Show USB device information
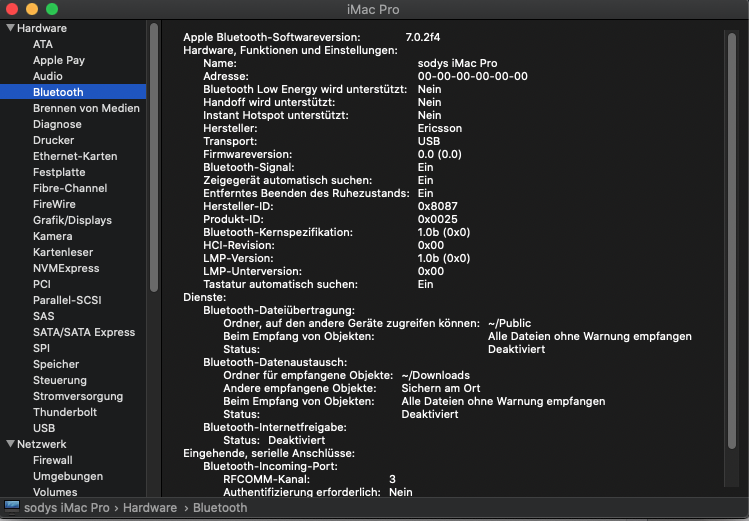Image resolution: width=749 pixels, height=521 pixels. coord(44,428)
